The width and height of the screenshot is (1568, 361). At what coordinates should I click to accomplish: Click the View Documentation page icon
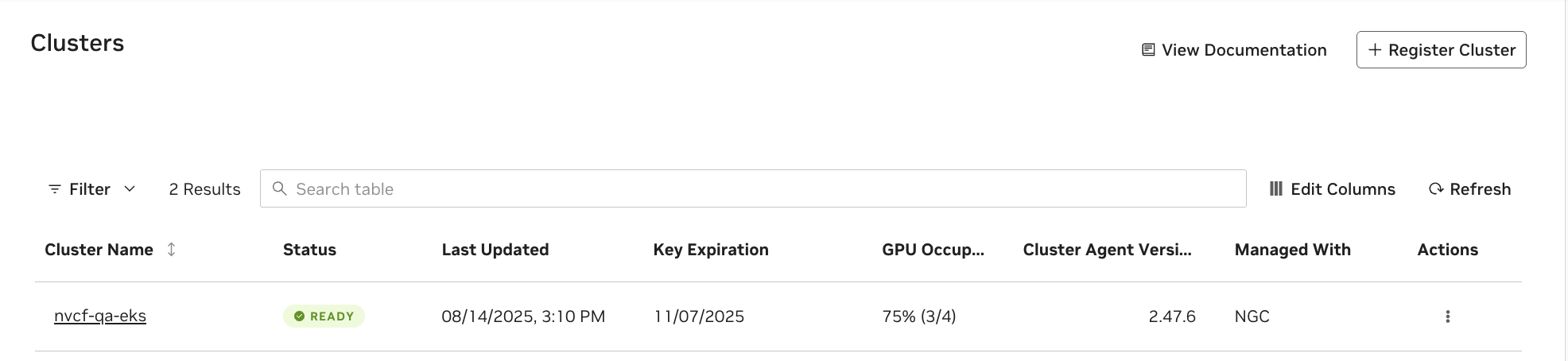[x=1147, y=50]
